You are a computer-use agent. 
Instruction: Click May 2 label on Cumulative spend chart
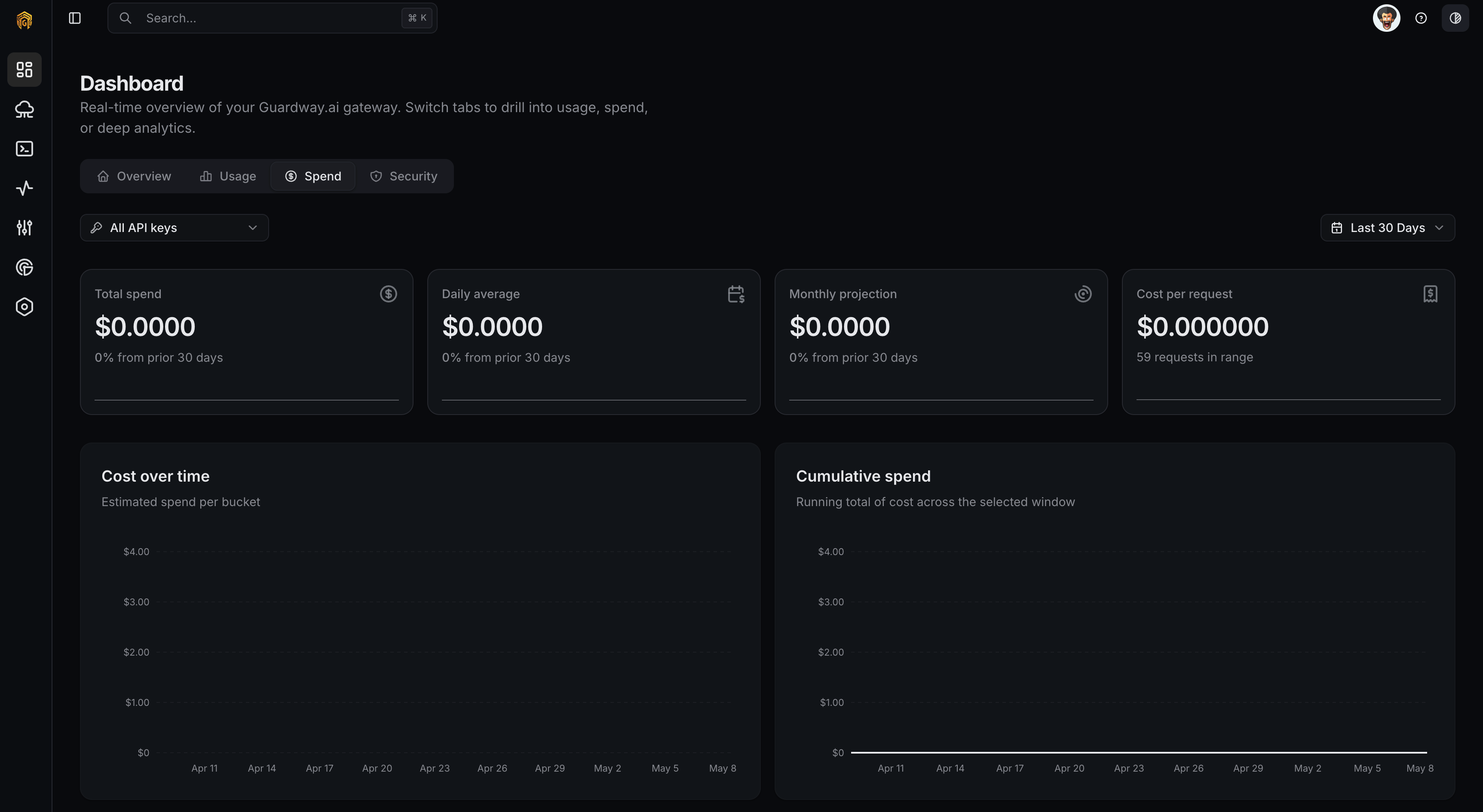point(1308,768)
